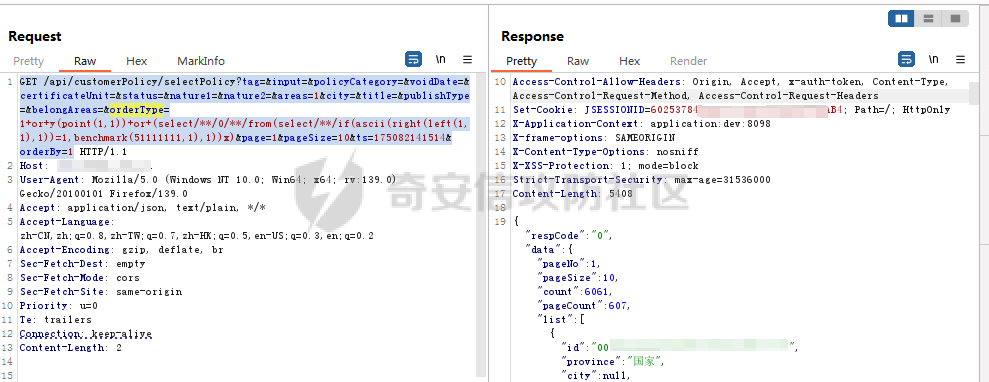Select the Request Raw tab
This screenshot has height=382, width=989.
tap(85, 61)
